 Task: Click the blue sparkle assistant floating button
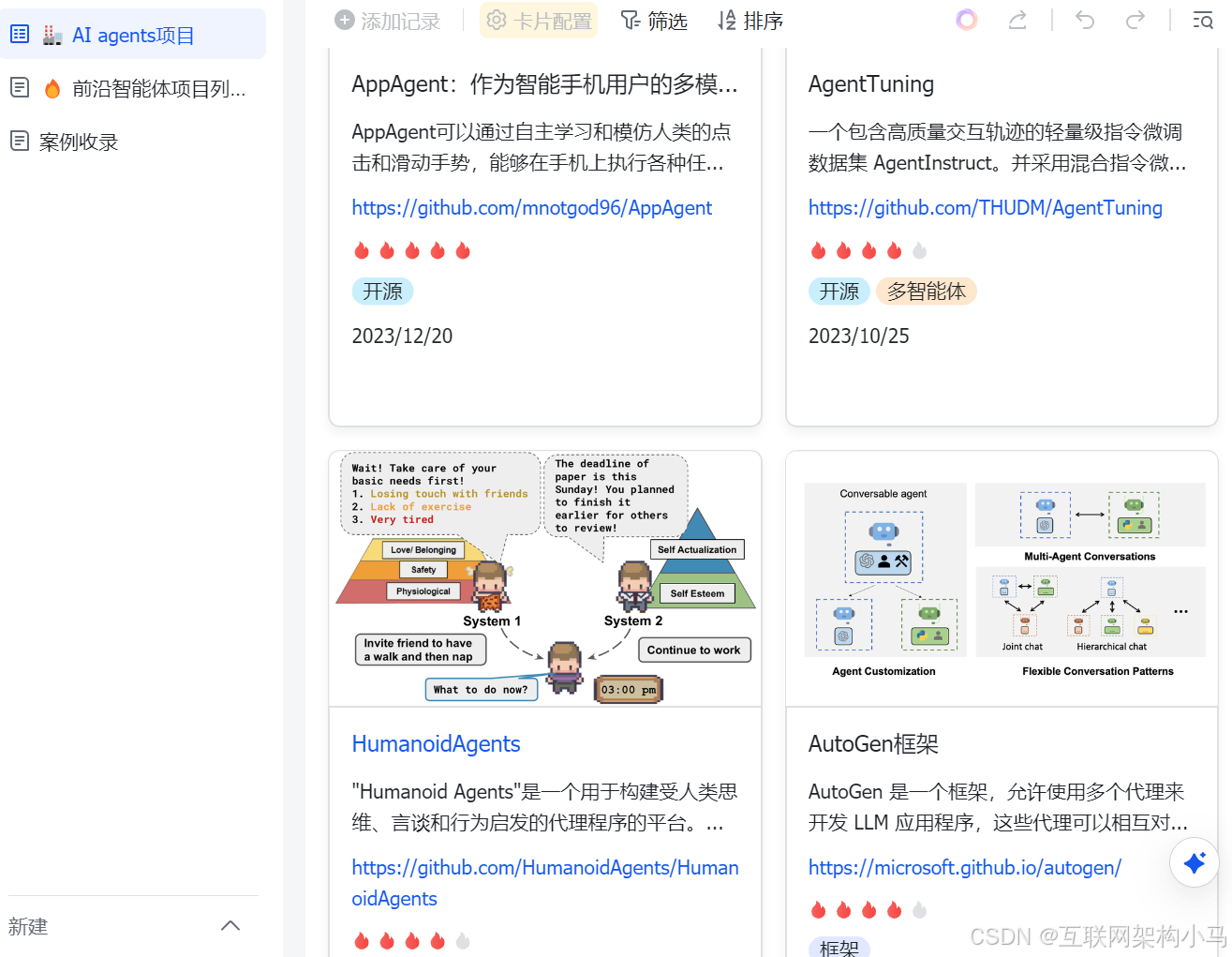point(1195,862)
